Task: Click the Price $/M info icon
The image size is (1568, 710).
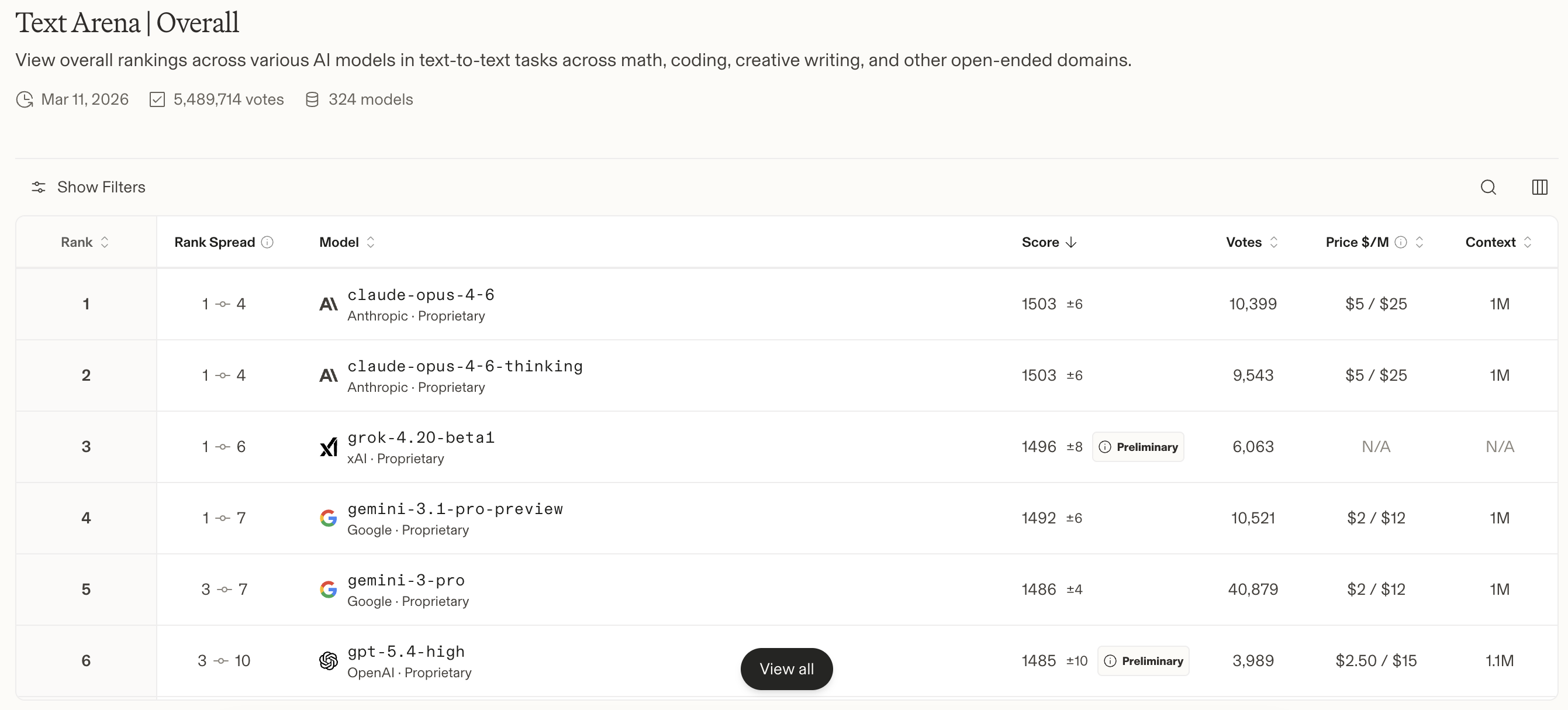Action: (x=1401, y=242)
